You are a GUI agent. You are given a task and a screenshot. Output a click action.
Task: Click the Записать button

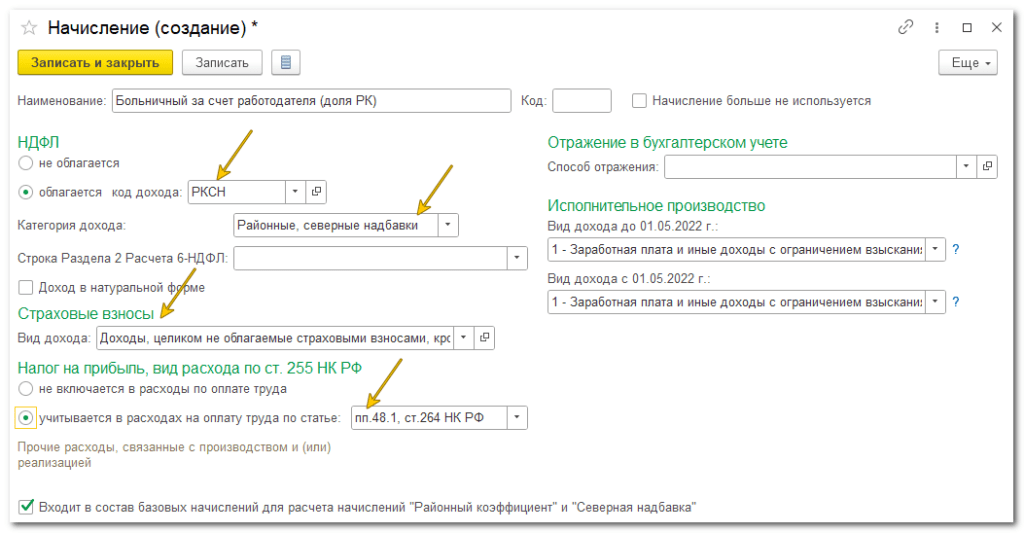click(222, 63)
